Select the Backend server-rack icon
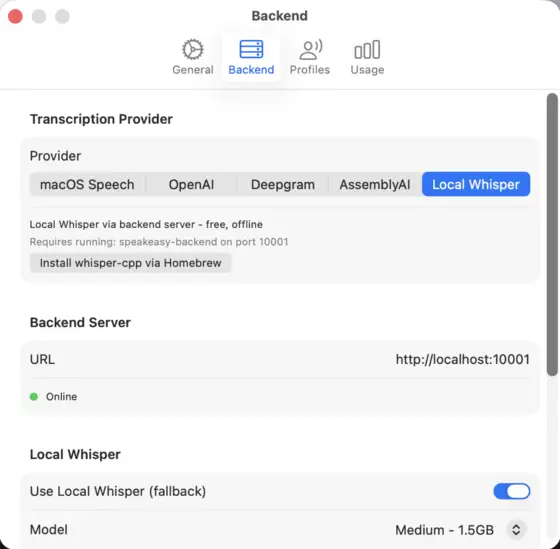Image resolution: width=560 pixels, height=549 pixels. click(251, 49)
